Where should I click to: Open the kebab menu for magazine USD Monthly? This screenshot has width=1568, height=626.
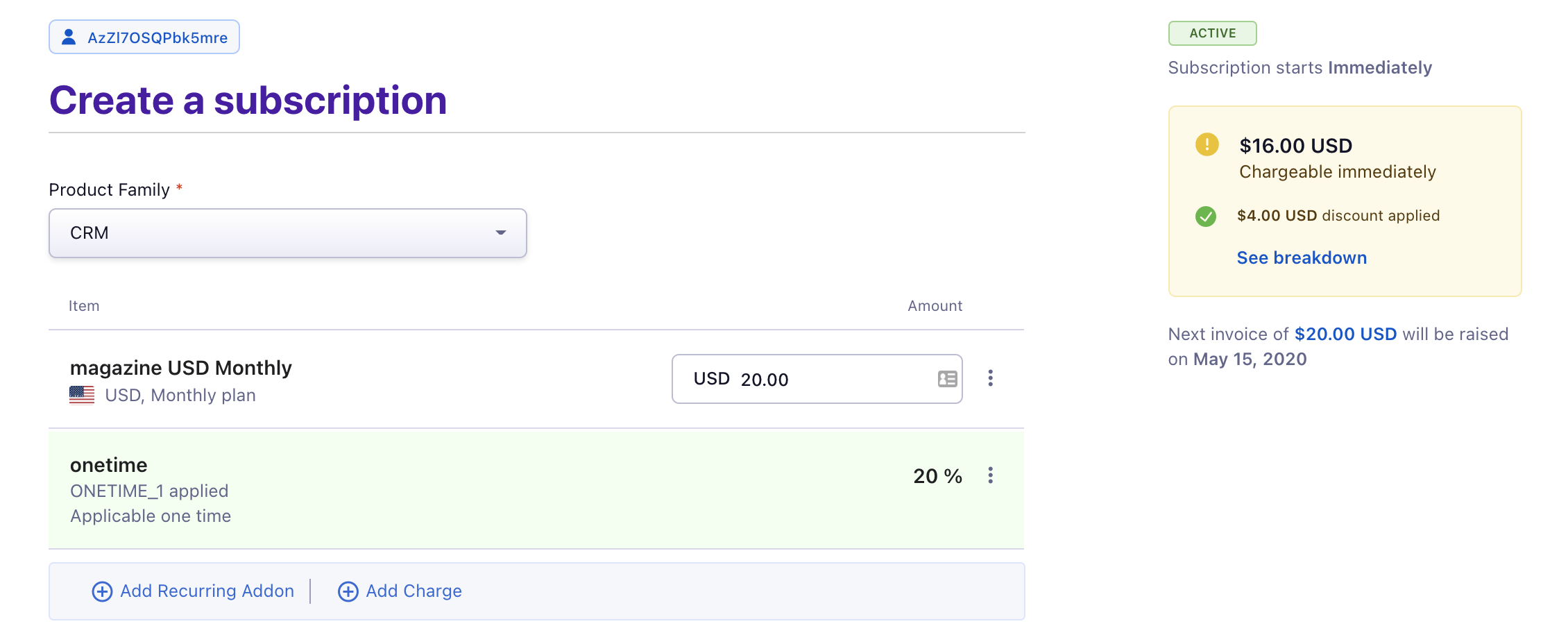click(x=991, y=379)
